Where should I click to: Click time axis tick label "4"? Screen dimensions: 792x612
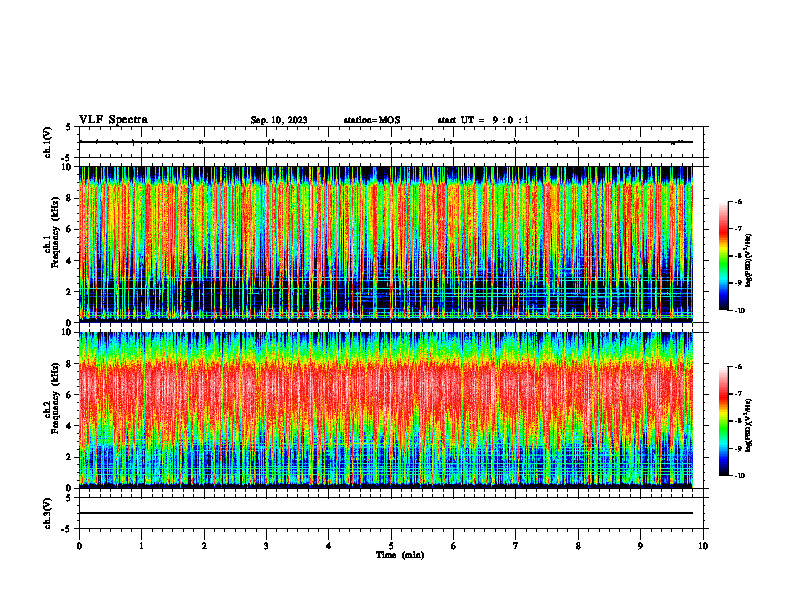(329, 546)
